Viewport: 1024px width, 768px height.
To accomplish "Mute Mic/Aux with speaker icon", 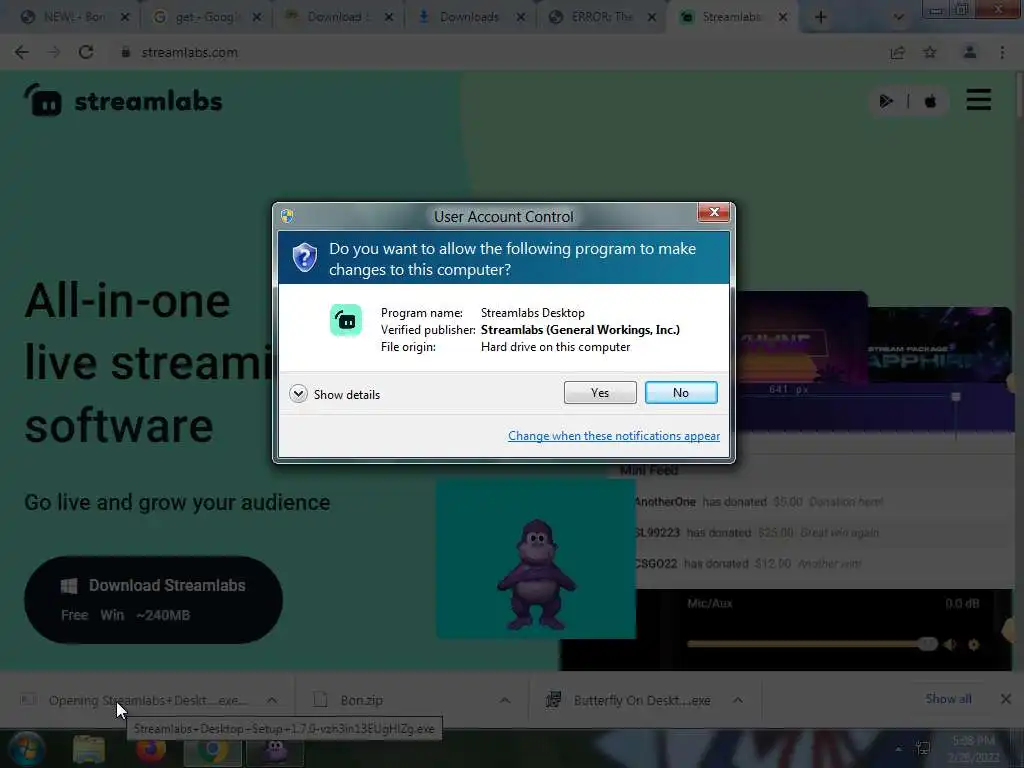I will pos(950,645).
